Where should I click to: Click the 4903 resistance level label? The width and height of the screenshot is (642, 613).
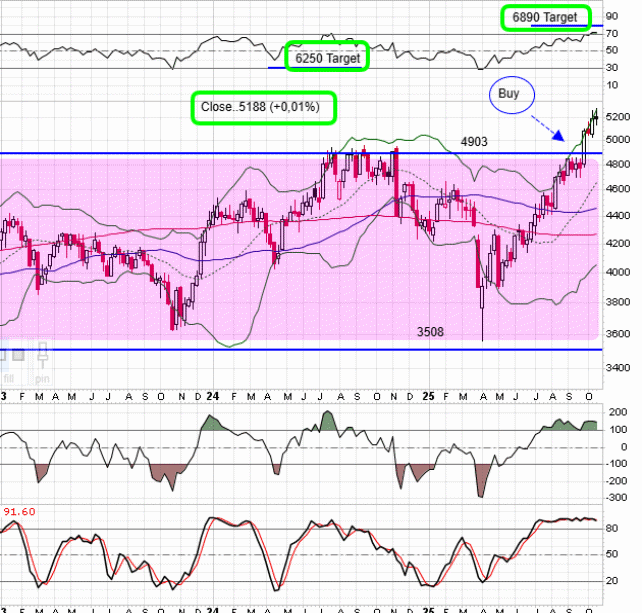[x=474, y=144]
